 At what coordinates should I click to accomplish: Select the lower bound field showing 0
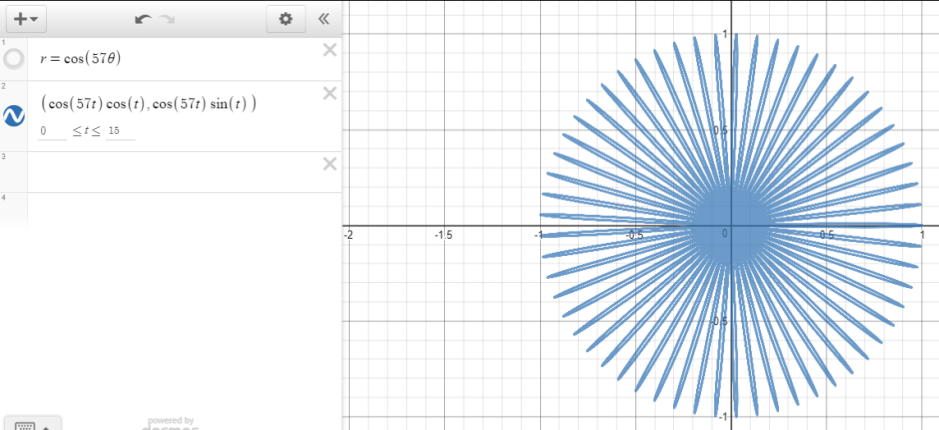(x=51, y=132)
